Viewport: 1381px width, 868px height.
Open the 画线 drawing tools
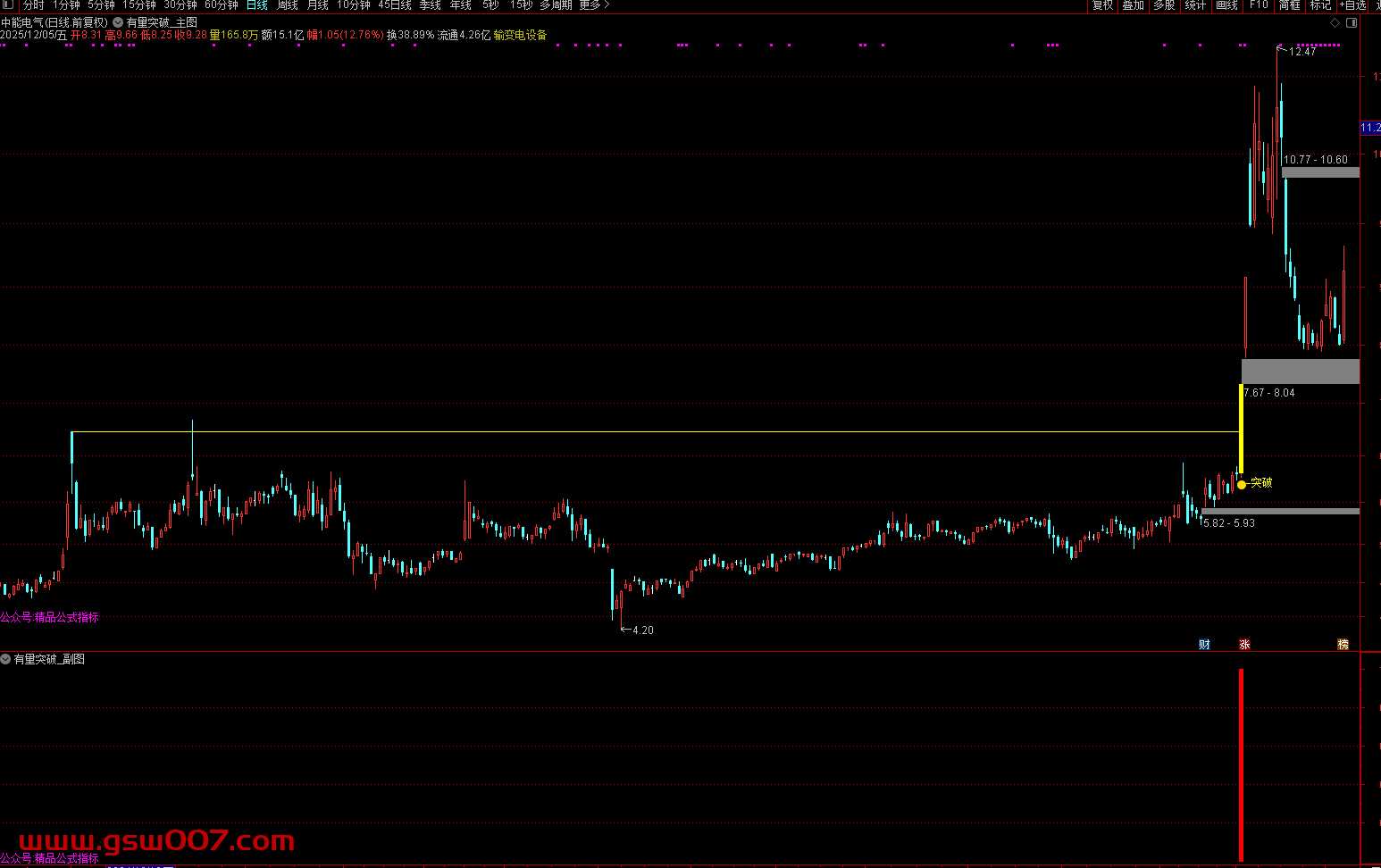point(1227,5)
